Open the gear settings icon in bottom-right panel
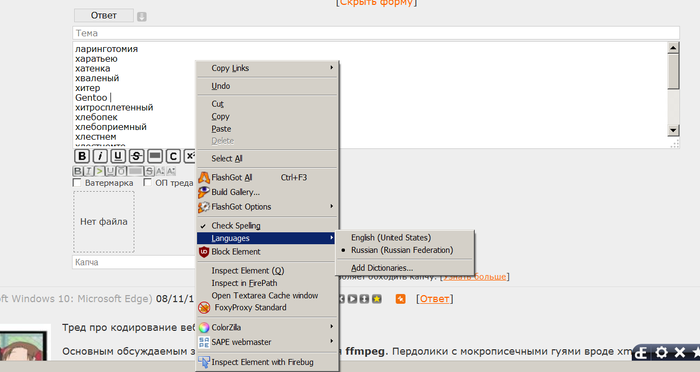 point(661,353)
